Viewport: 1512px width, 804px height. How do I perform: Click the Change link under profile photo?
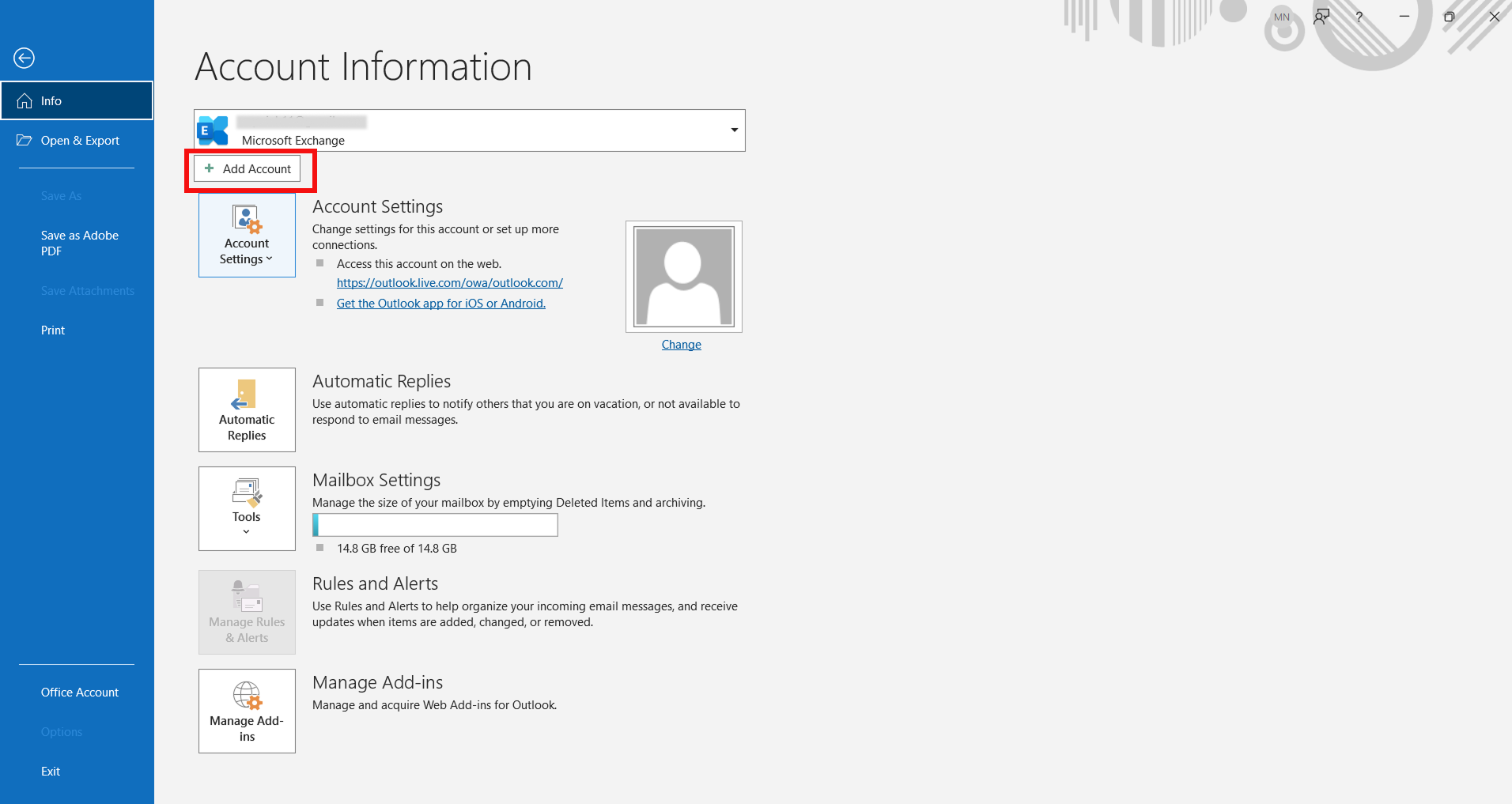[682, 344]
